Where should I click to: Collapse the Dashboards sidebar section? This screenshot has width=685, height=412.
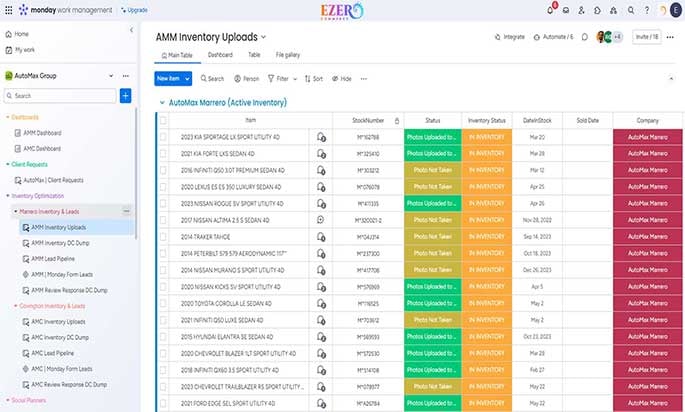(7, 117)
